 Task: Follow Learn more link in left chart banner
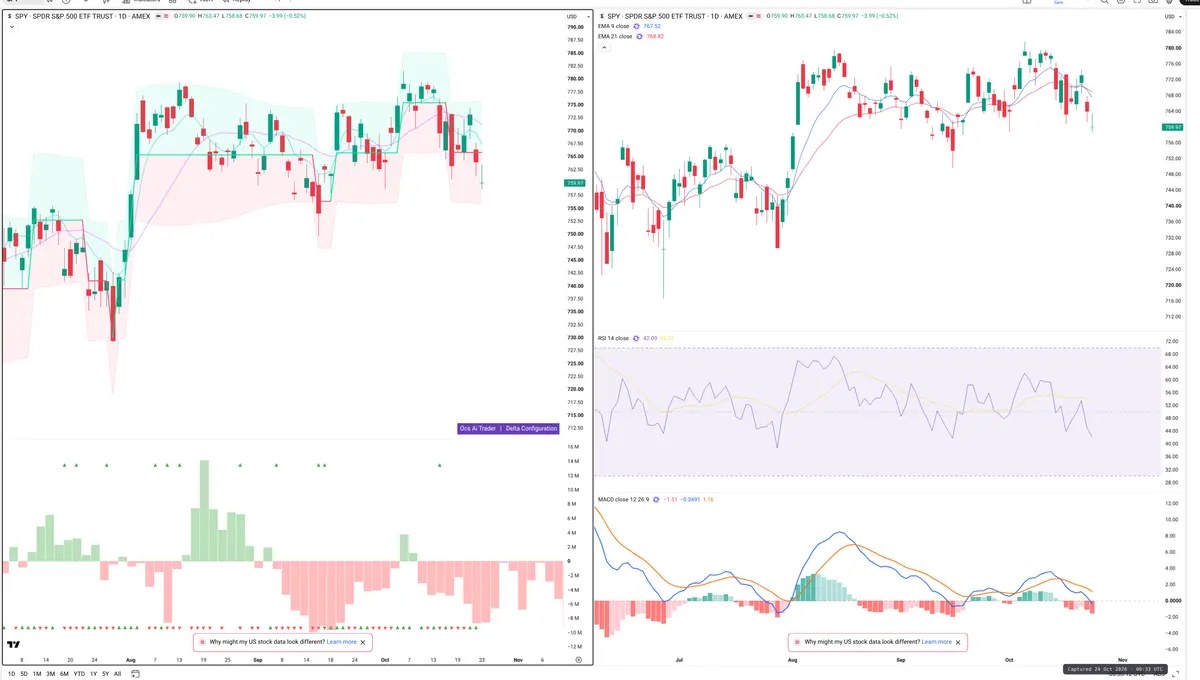[x=341, y=642]
